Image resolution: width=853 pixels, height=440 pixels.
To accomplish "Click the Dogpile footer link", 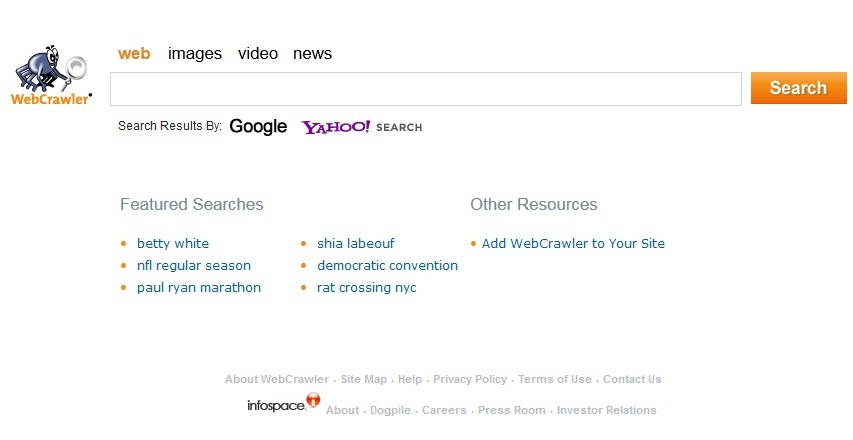I will point(390,411).
